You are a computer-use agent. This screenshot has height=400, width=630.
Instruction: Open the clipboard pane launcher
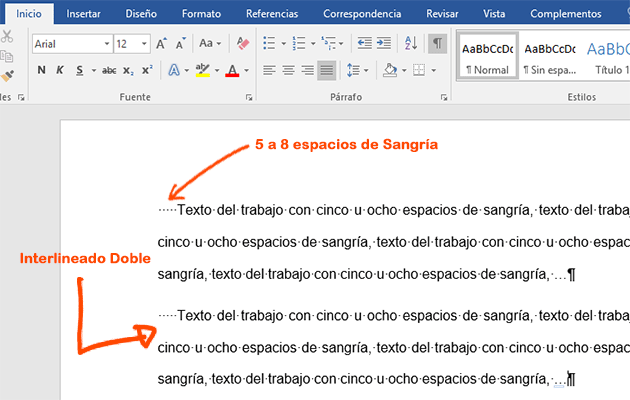(21, 97)
